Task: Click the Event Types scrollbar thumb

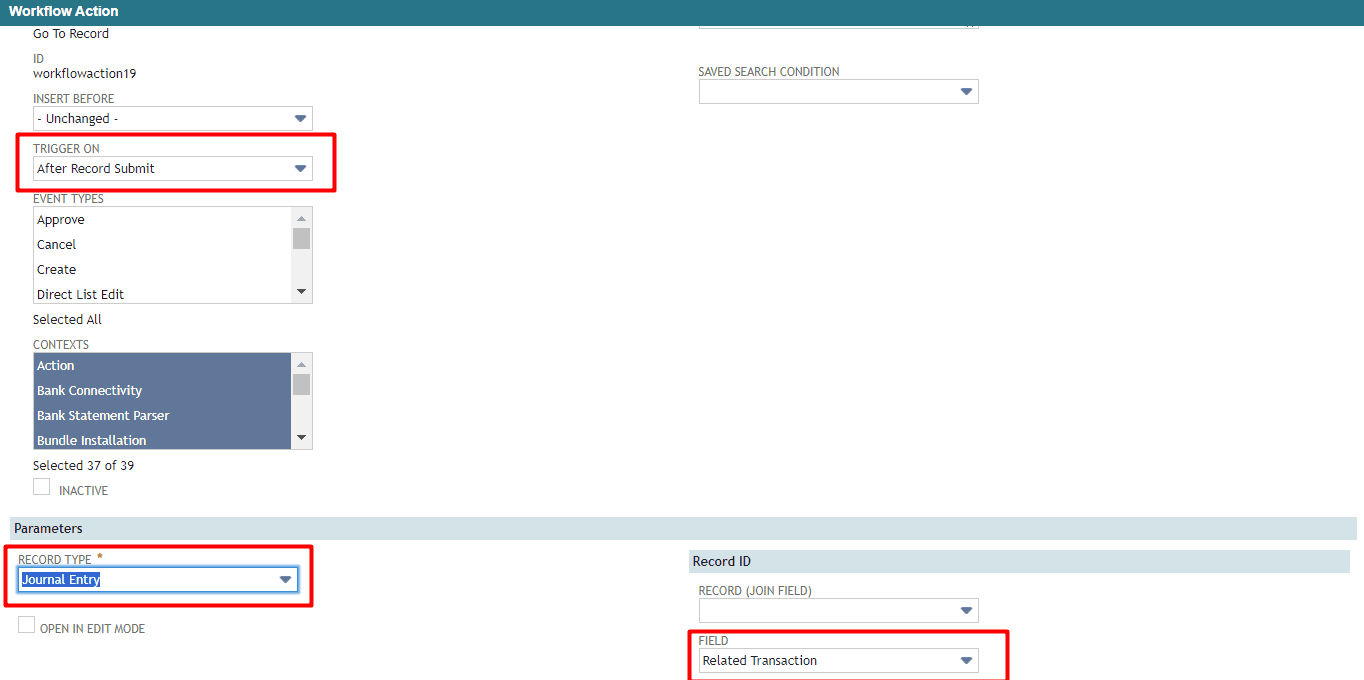Action: click(301, 238)
